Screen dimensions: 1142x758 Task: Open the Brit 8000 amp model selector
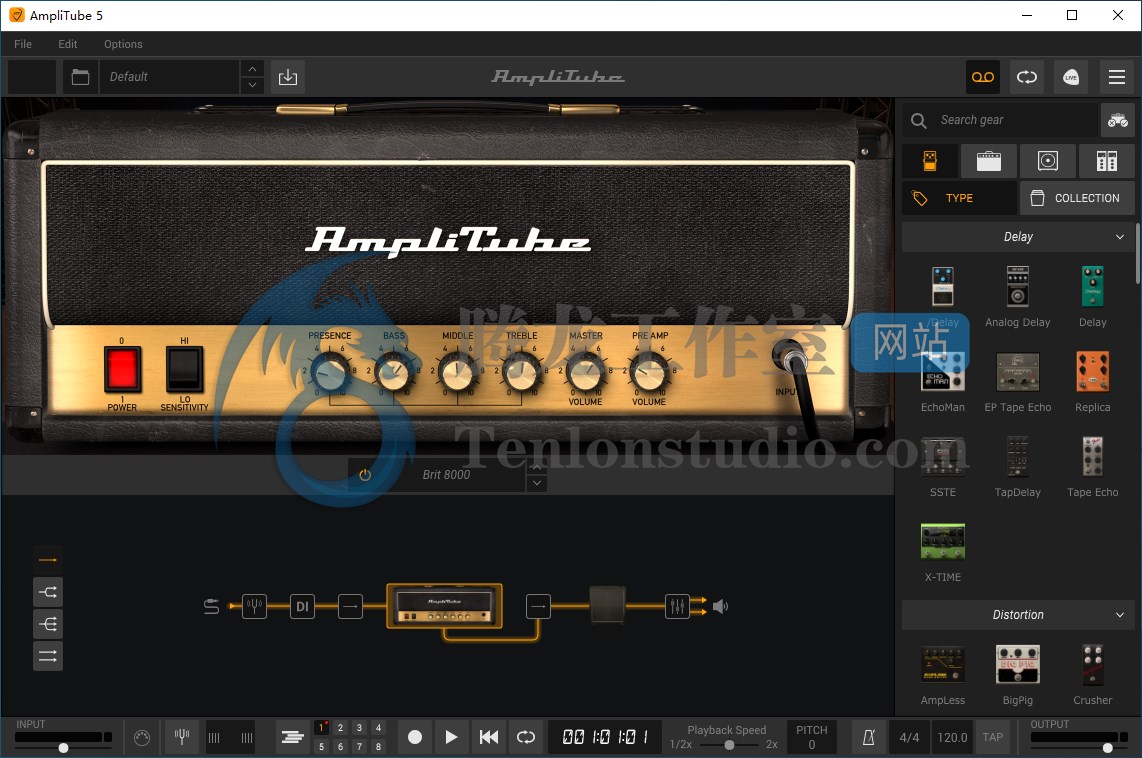446,475
